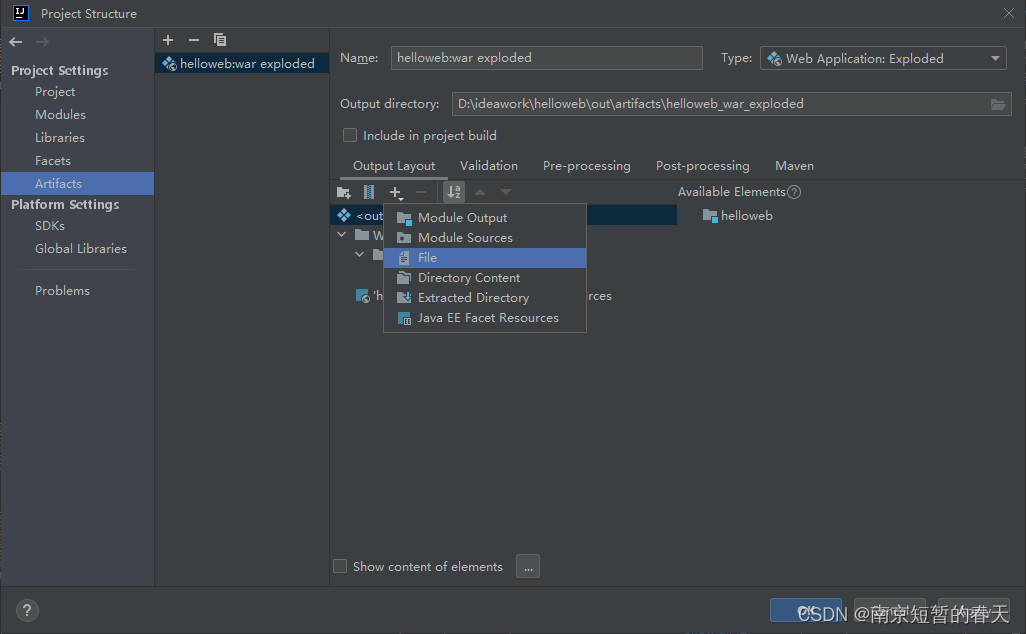Select File in the popup menu
Screen dimensions: 1026x634
pos(485,258)
